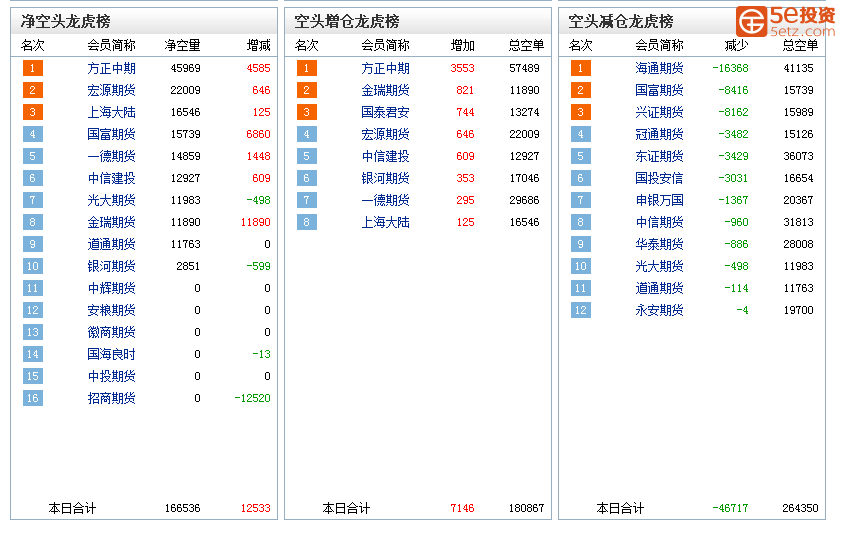The width and height of the screenshot is (843, 533).
Task: Click rank 16 badge beside 招商期货
Action: [33, 399]
